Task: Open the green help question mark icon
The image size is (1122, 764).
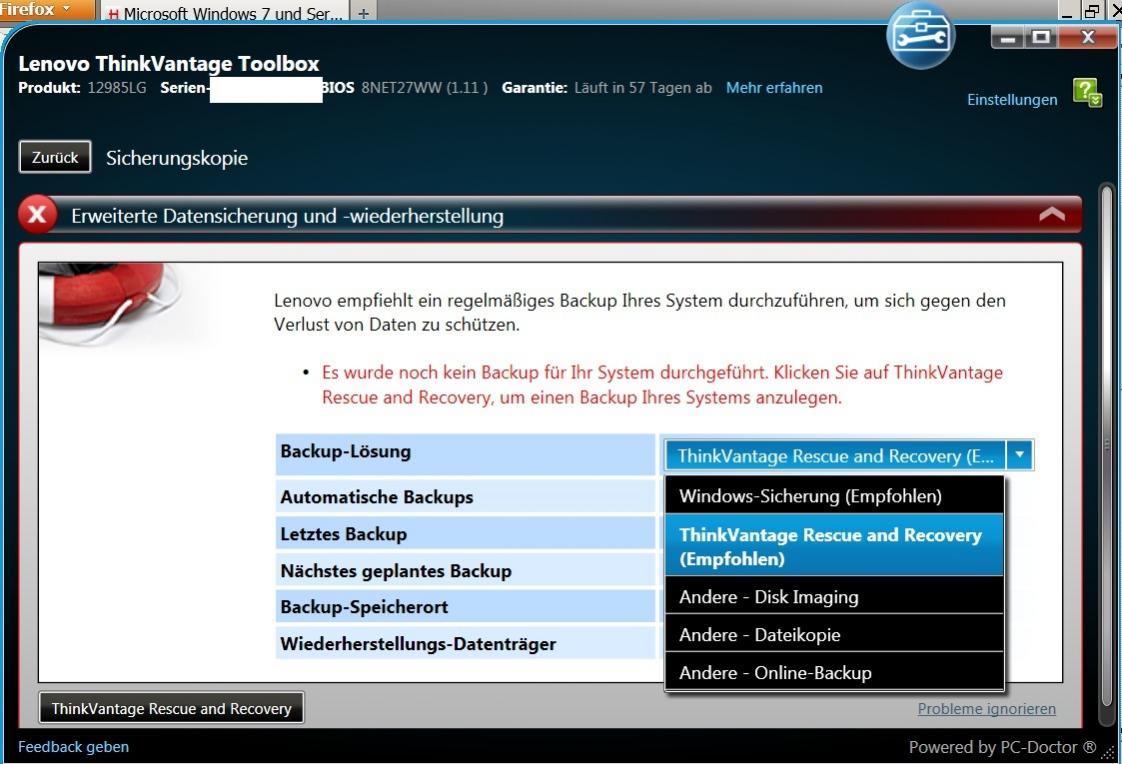Action: [1088, 93]
